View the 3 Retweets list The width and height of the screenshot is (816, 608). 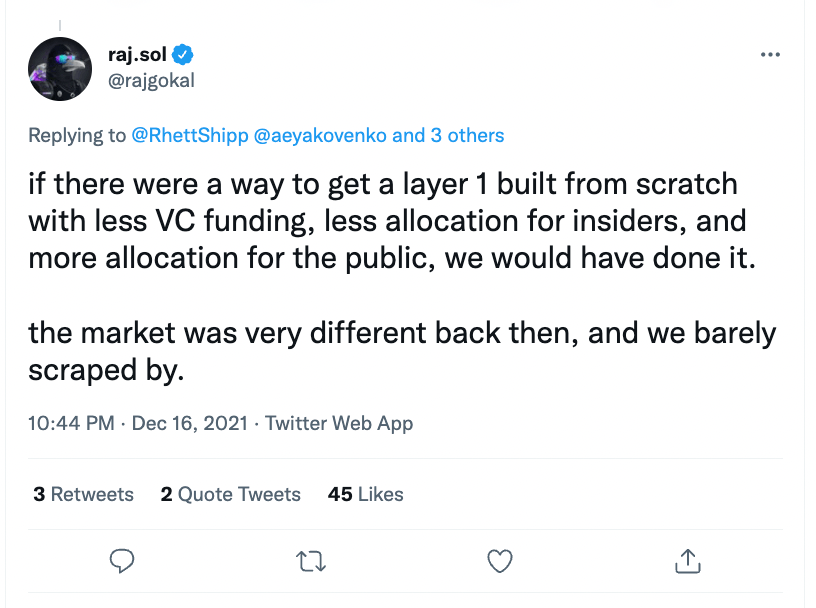83,494
